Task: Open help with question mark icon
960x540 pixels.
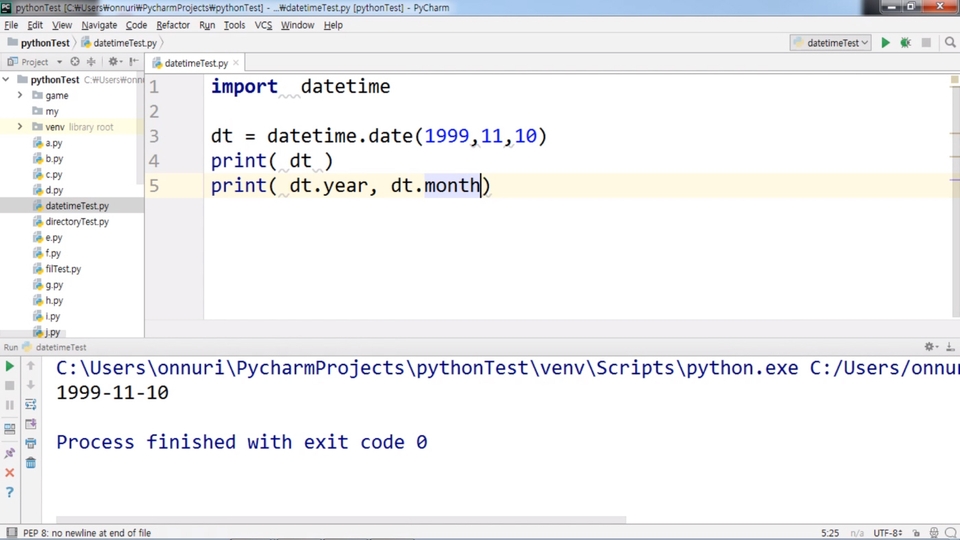Action: [x=10, y=492]
